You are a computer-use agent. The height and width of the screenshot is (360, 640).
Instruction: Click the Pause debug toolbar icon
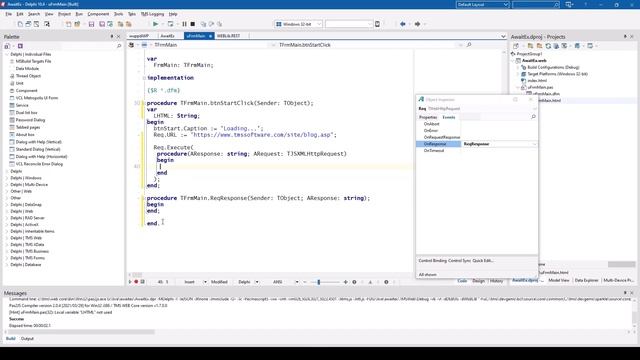pyautogui.click(x=184, y=24)
